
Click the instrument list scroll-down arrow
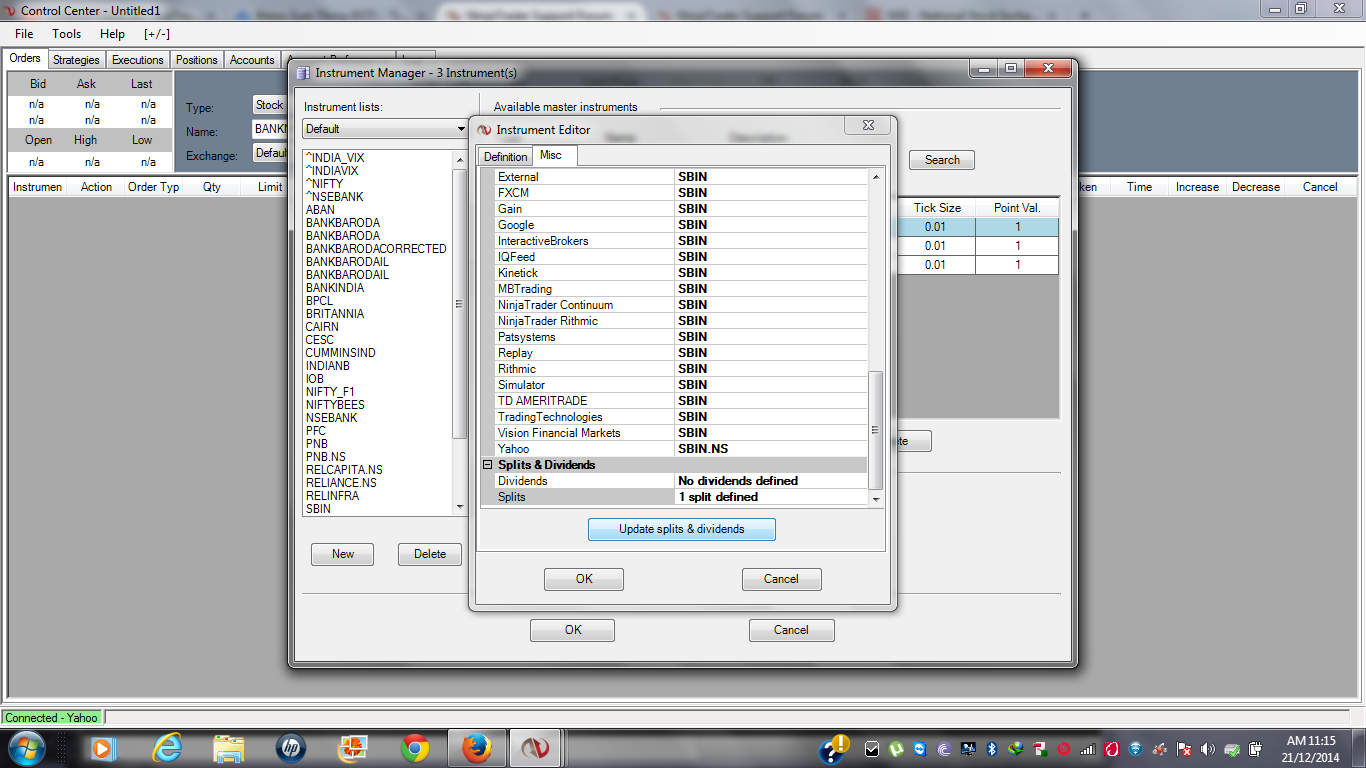pos(460,507)
